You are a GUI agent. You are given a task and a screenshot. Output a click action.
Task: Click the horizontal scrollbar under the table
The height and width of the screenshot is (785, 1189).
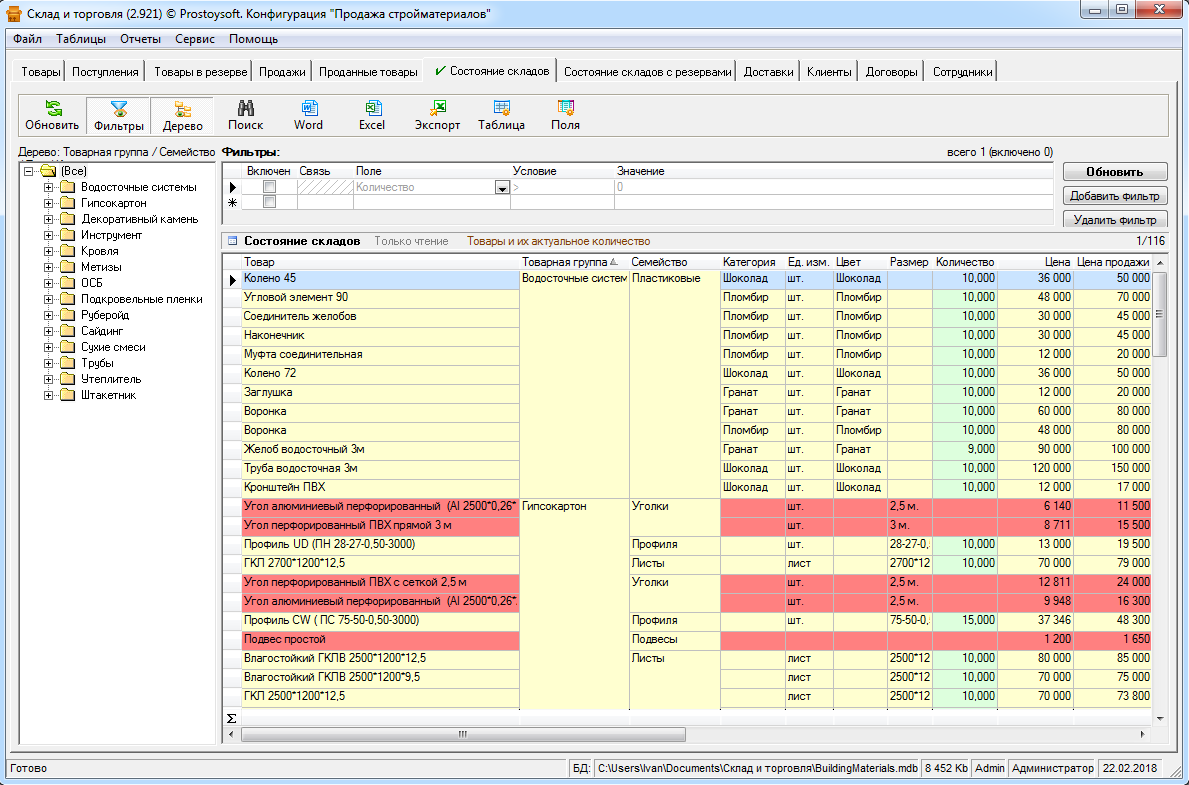click(x=462, y=734)
